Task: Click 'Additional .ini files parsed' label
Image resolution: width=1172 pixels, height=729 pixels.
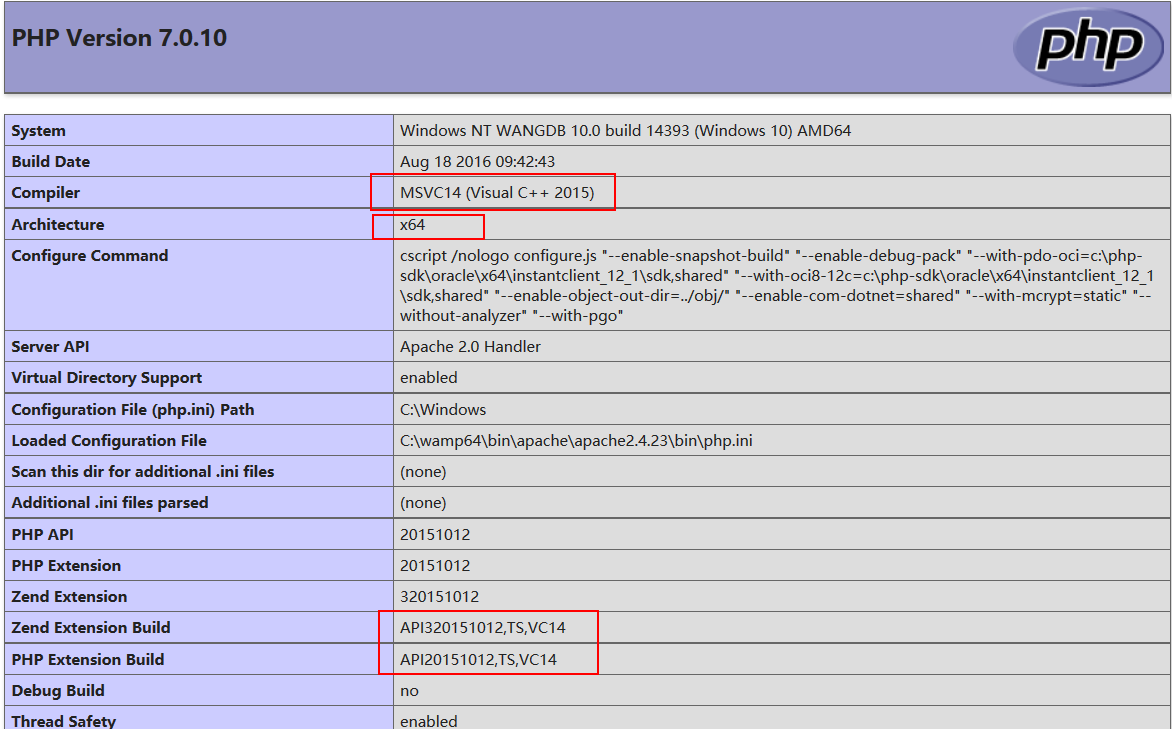Action: (x=110, y=503)
